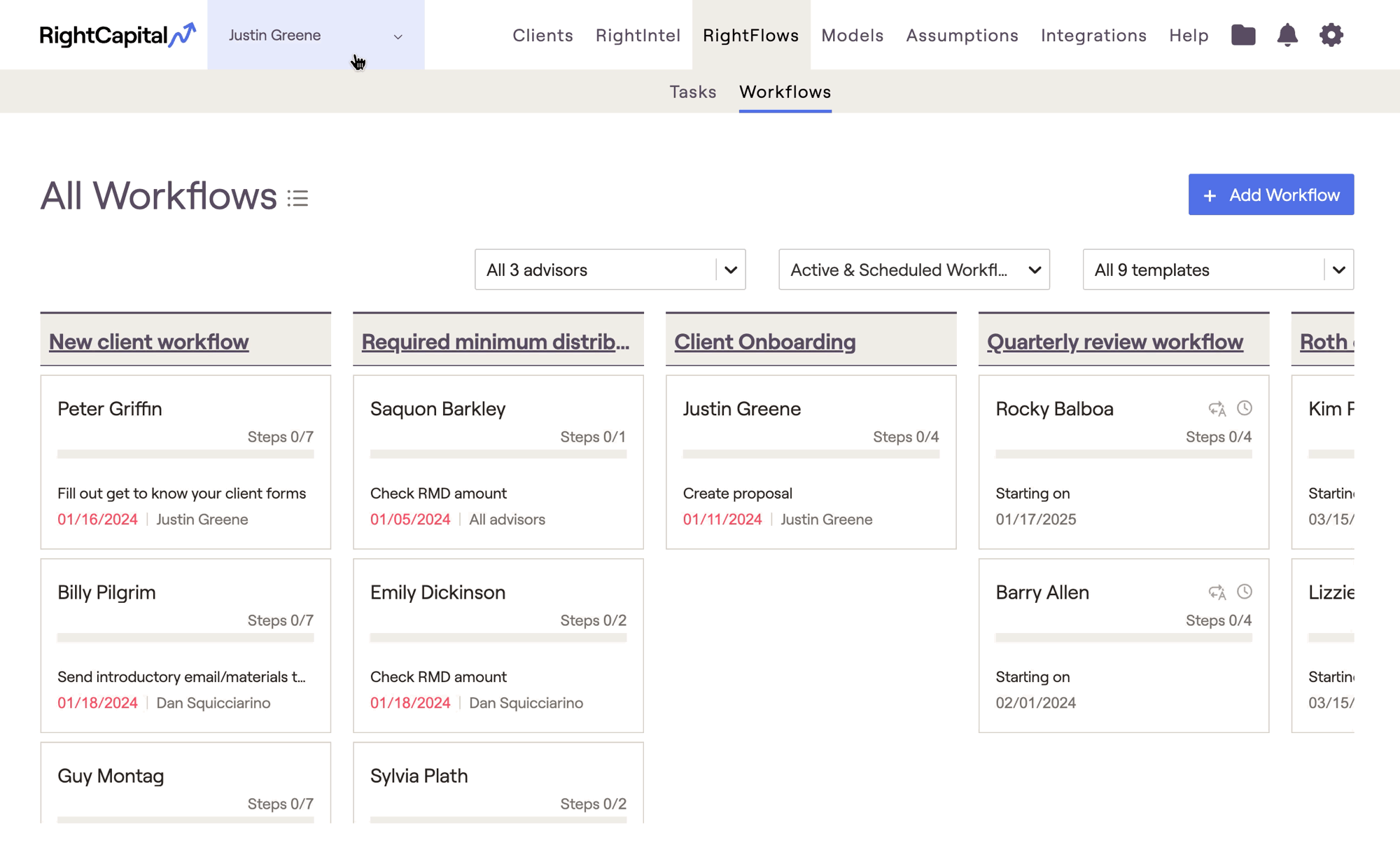The width and height of the screenshot is (1400, 857).
Task: Open the partially visible Roth column link
Action: tap(1326, 342)
